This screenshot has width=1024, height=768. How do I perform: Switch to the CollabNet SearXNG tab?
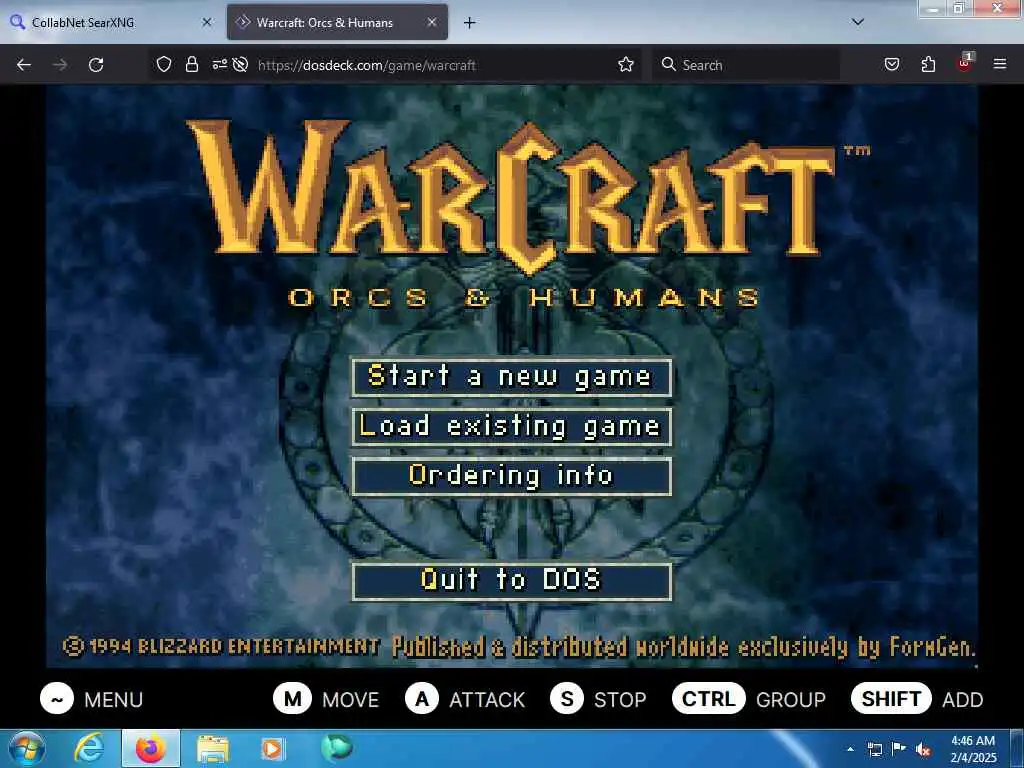pos(110,22)
